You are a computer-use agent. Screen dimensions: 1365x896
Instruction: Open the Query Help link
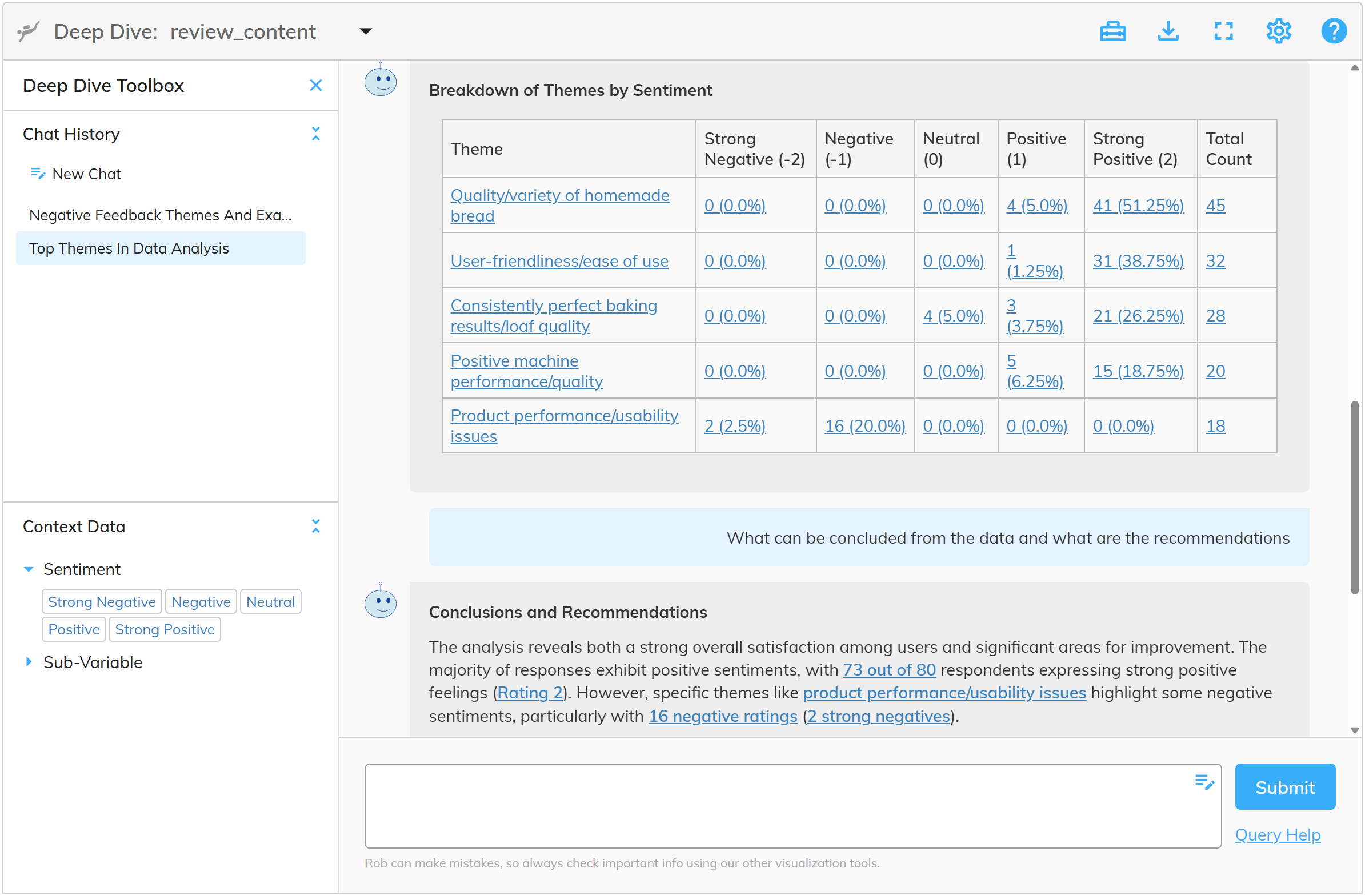coord(1278,835)
